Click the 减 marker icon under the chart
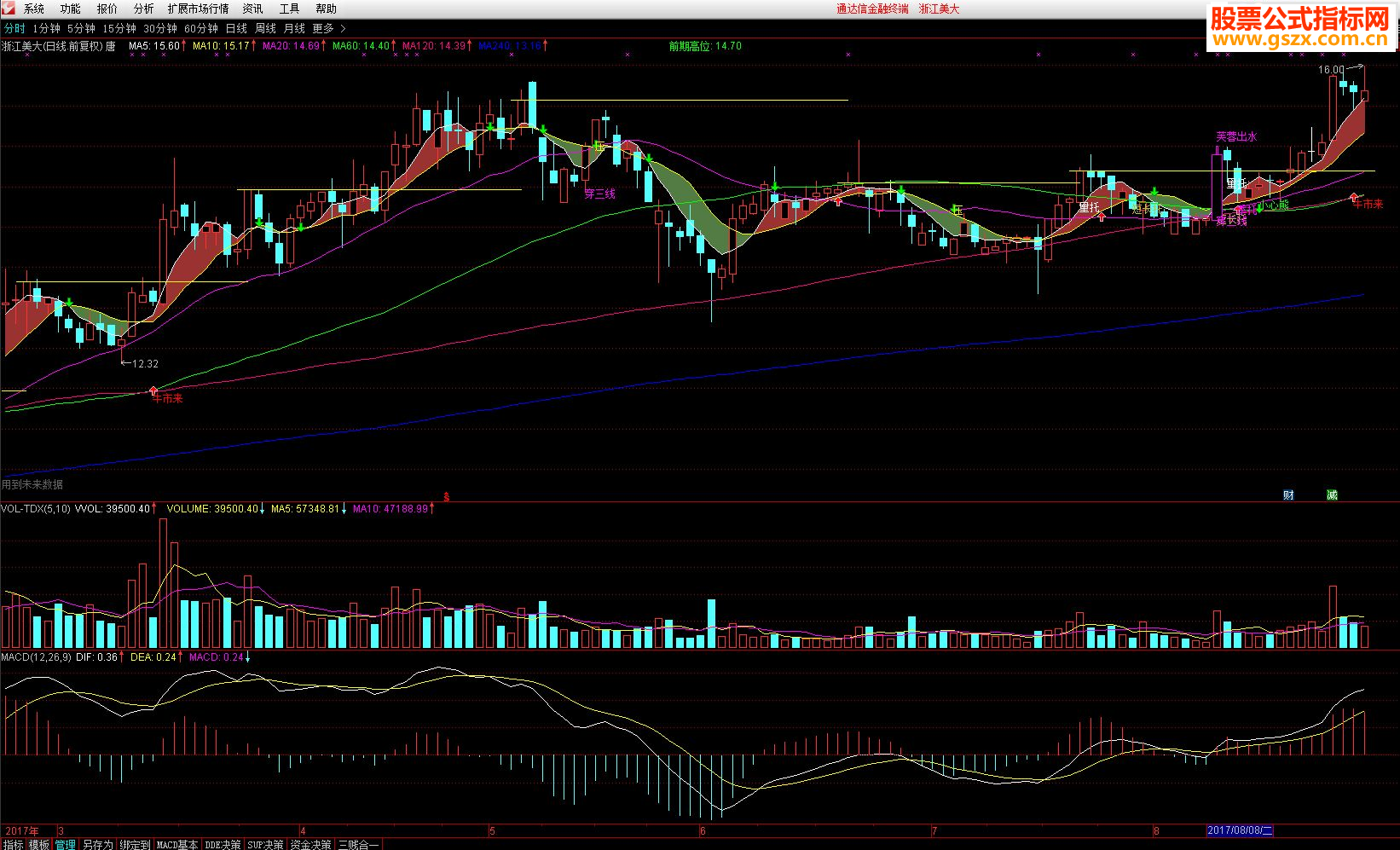 point(1332,494)
